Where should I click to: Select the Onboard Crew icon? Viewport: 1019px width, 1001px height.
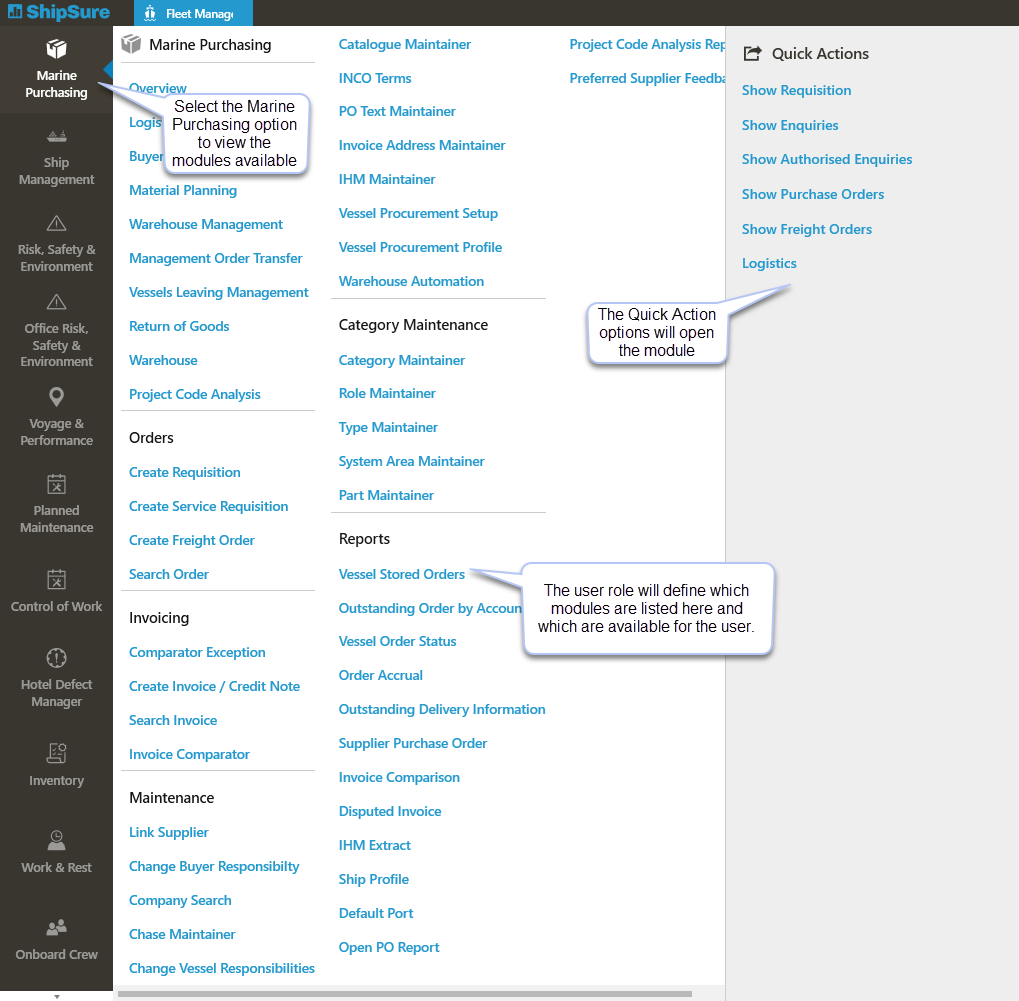click(x=56, y=927)
